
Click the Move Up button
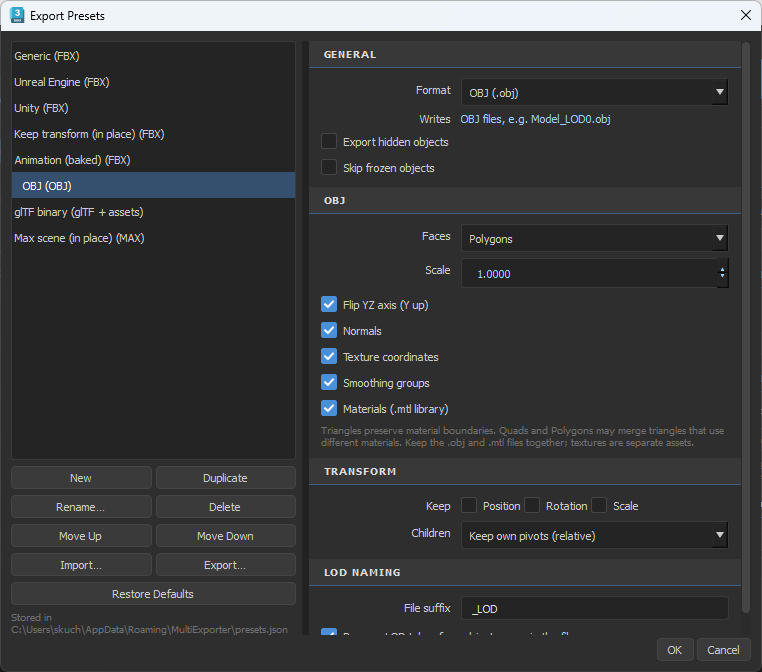tap(81, 535)
